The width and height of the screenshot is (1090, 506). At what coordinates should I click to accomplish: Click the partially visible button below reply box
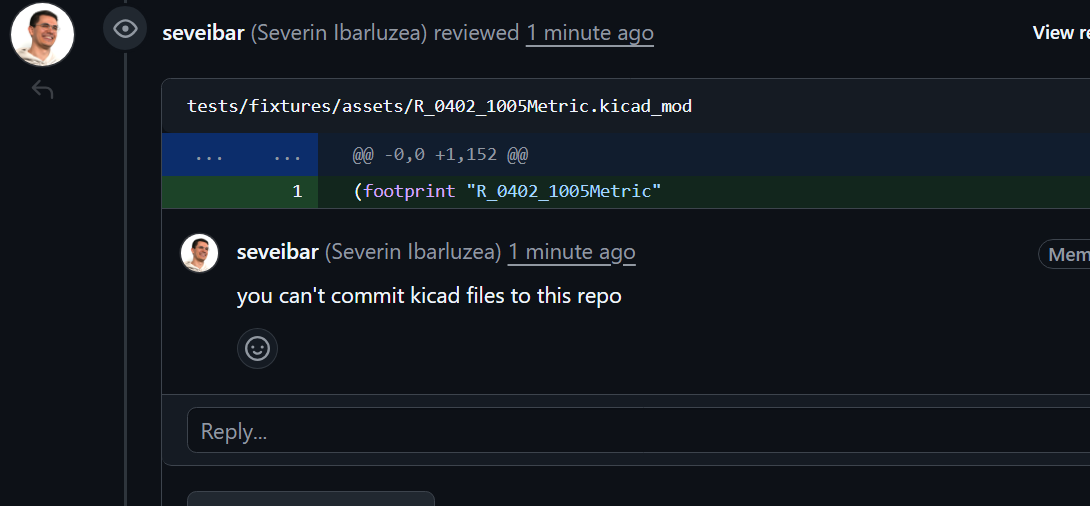click(x=311, y=498)
